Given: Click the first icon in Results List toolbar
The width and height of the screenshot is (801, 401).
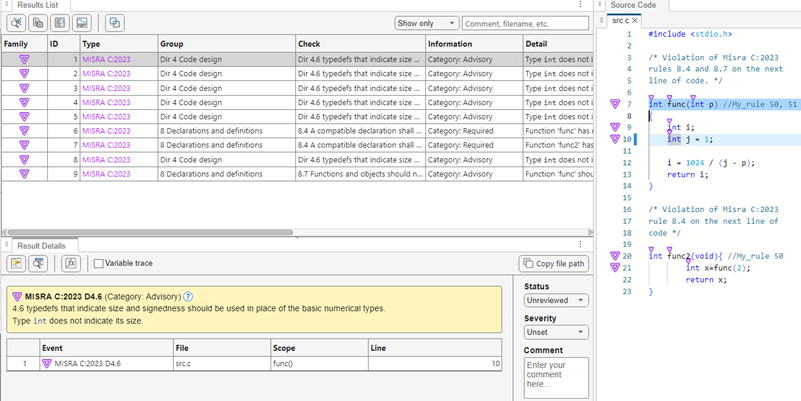Looking at the screenshot, I should 17,23.
